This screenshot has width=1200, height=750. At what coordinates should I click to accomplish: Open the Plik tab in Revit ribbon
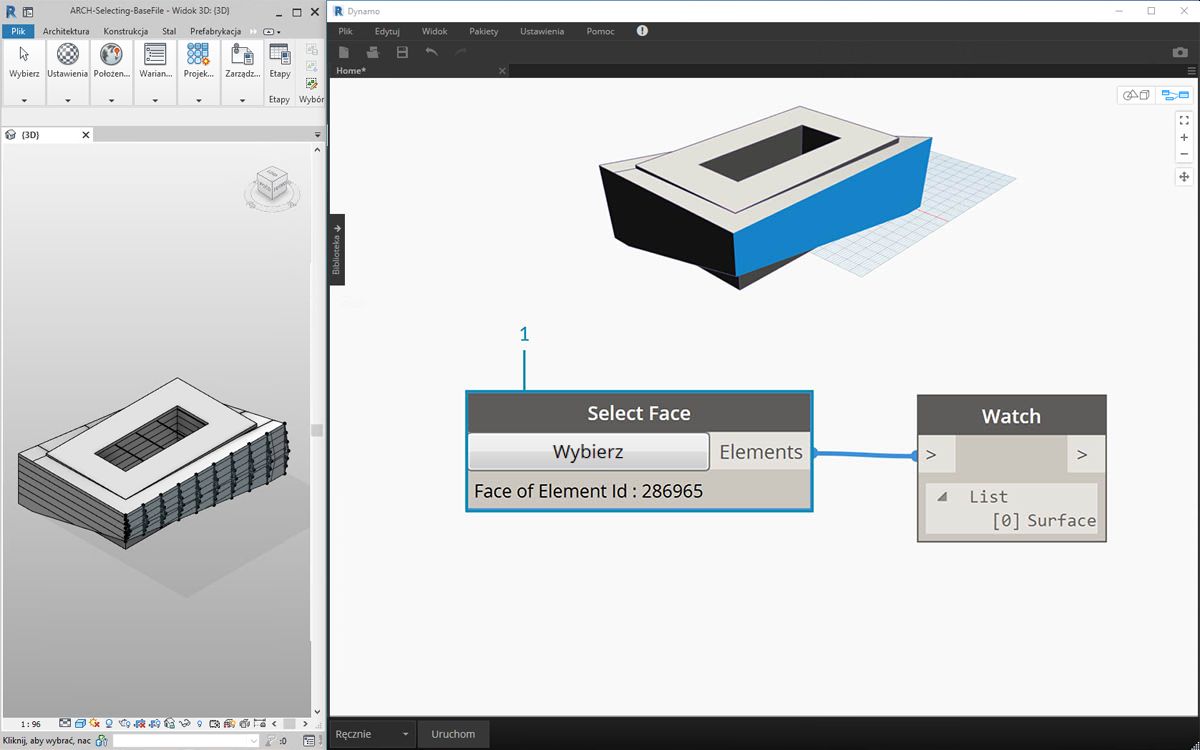(x=18, y=32)
